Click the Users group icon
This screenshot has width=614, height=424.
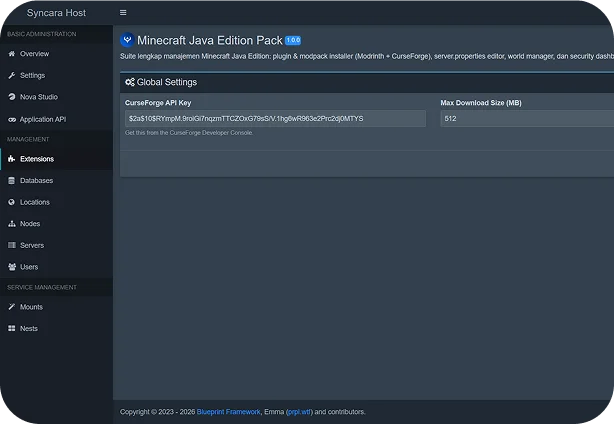click(x=12, y=267)
